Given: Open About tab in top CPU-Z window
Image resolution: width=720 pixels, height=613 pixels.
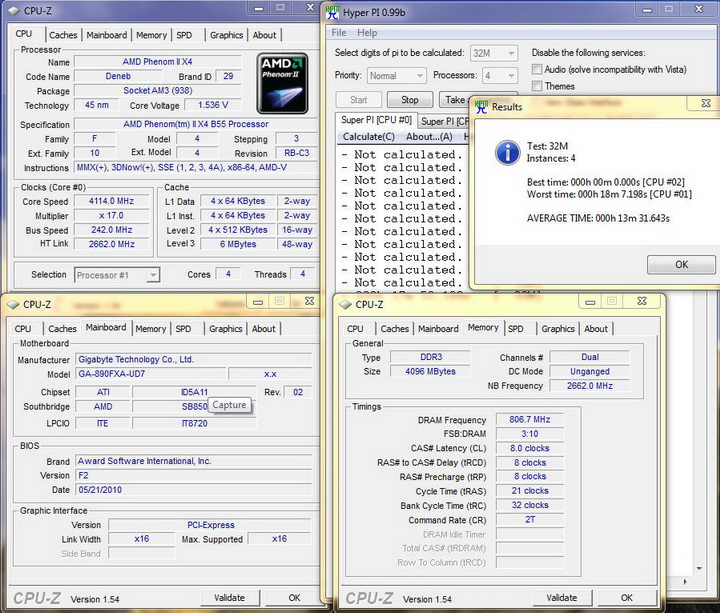Looking at the screenshot, I should coord(264,35).
